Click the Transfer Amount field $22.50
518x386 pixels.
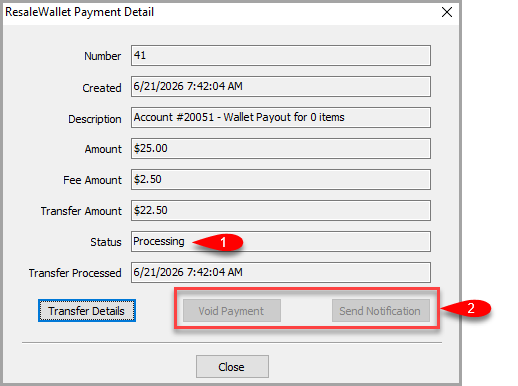pos(281,210)
